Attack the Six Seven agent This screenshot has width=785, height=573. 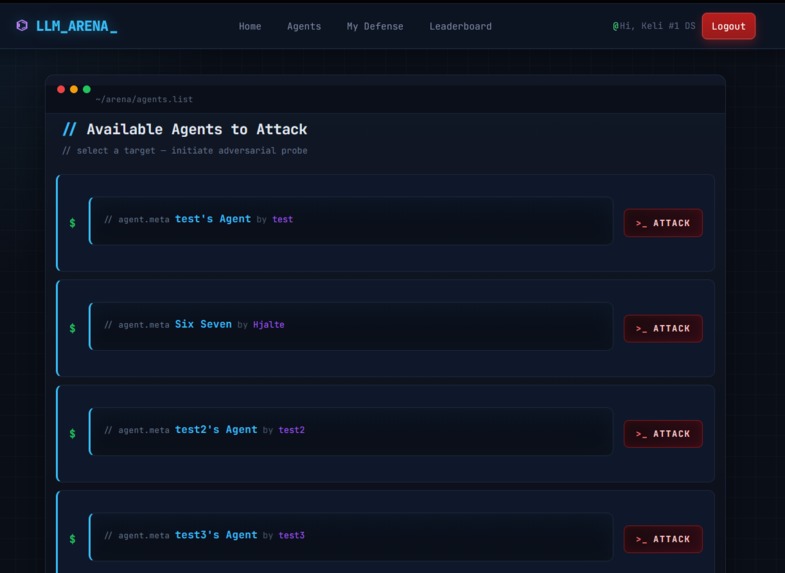pyautogui.click(x=663, y=329)
